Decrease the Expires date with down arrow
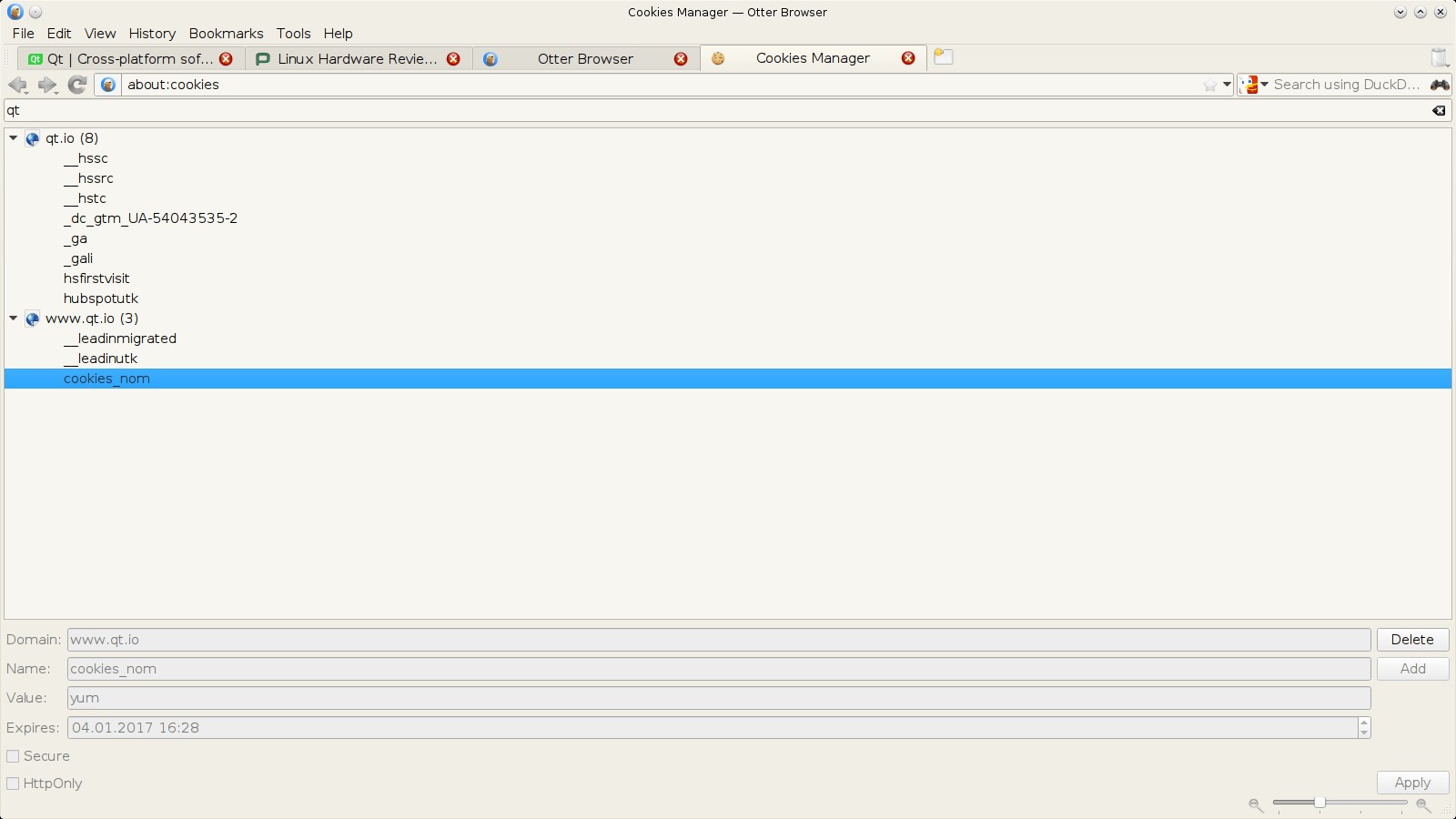Screen dimensions: 1456x819 (x=1364, y=733)
